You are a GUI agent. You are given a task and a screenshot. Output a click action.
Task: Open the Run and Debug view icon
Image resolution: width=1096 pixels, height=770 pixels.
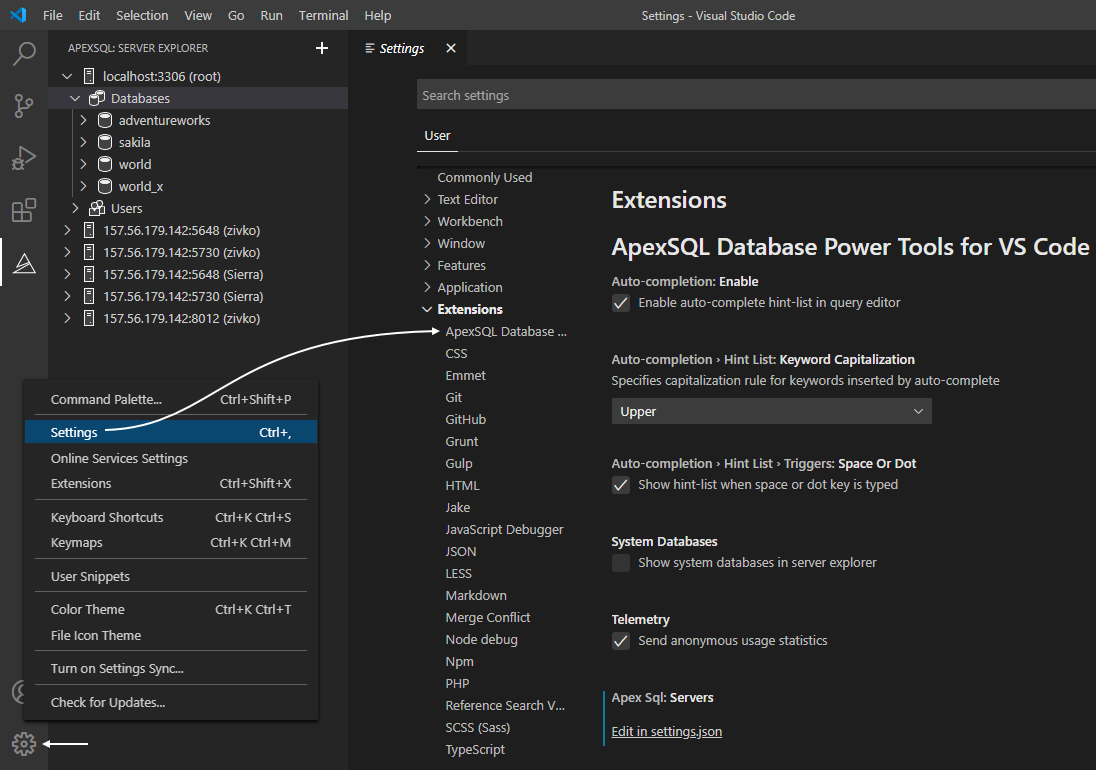click(24, 158)
